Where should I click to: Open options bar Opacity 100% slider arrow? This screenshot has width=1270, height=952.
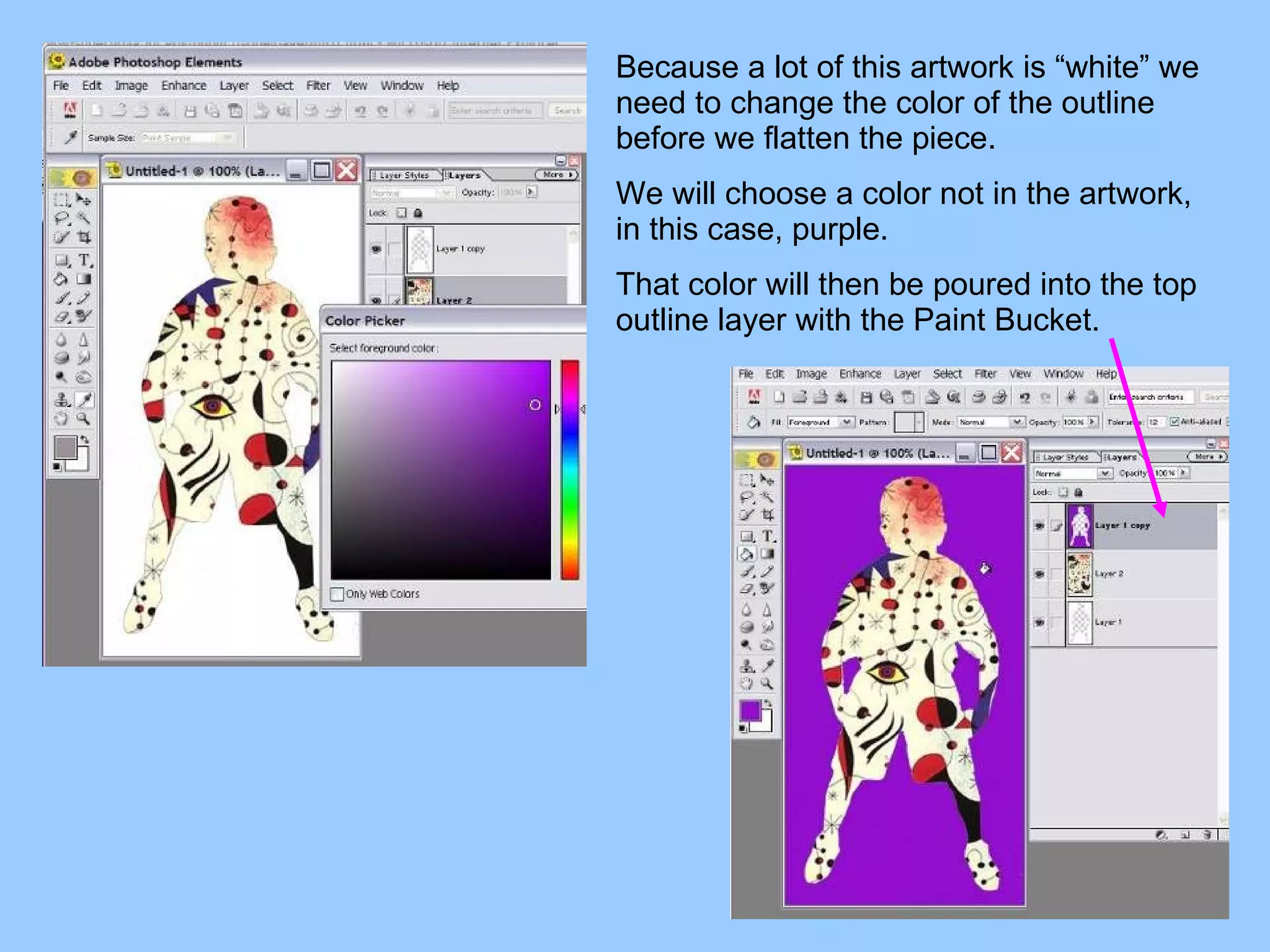point(1093,421)
